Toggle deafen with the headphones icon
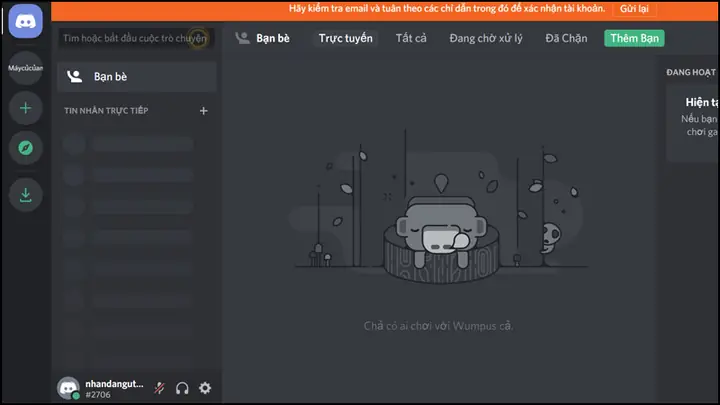 [182, 388]
